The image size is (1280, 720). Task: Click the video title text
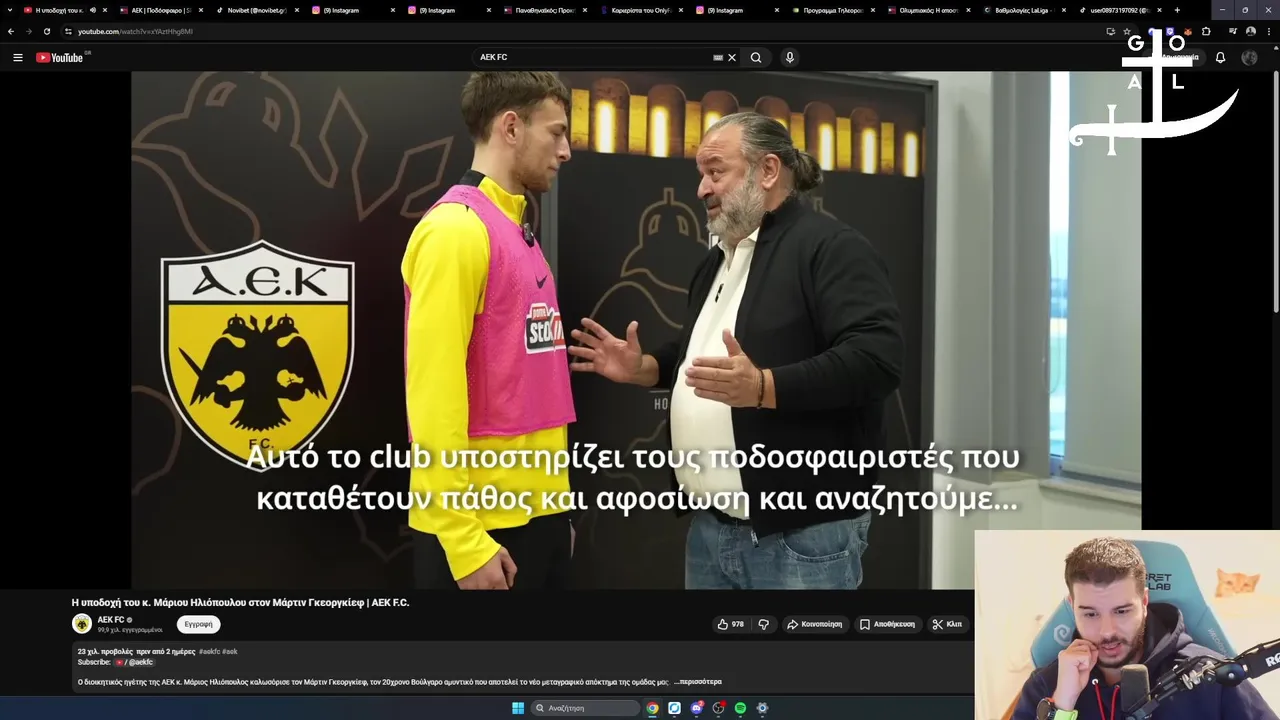point(240,603)
